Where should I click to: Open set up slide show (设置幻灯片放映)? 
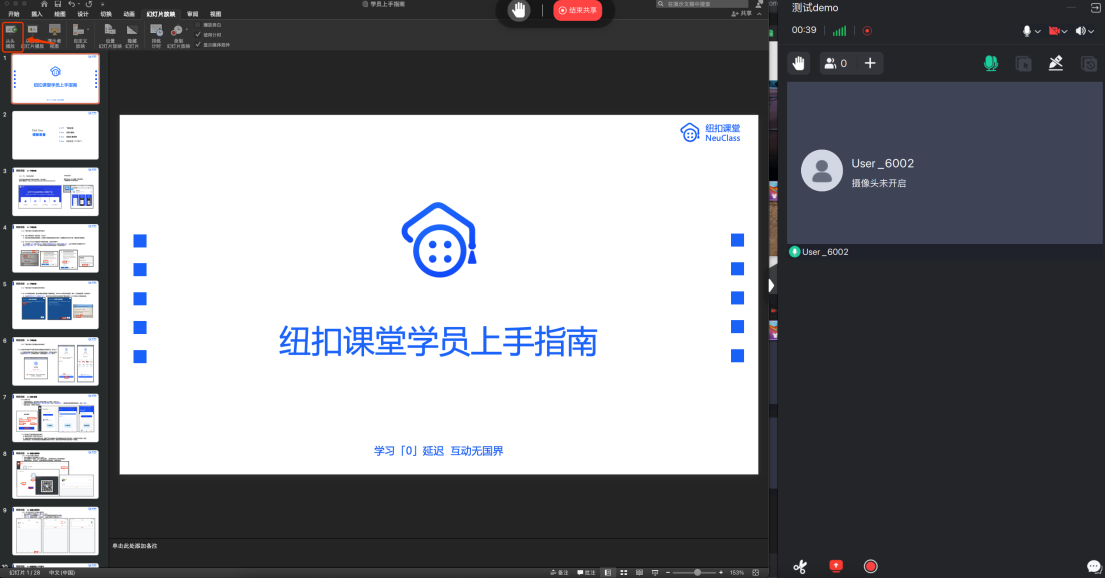pos(110,36)
